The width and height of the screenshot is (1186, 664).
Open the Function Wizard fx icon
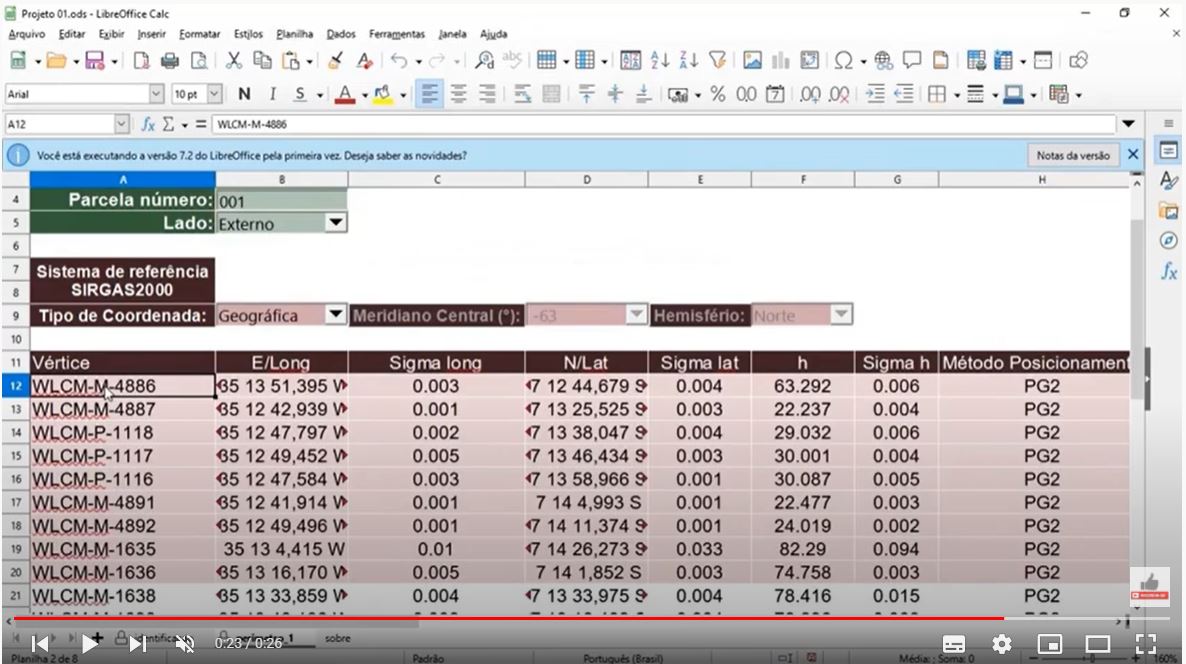pyautogui.click(x=148, y=124)
